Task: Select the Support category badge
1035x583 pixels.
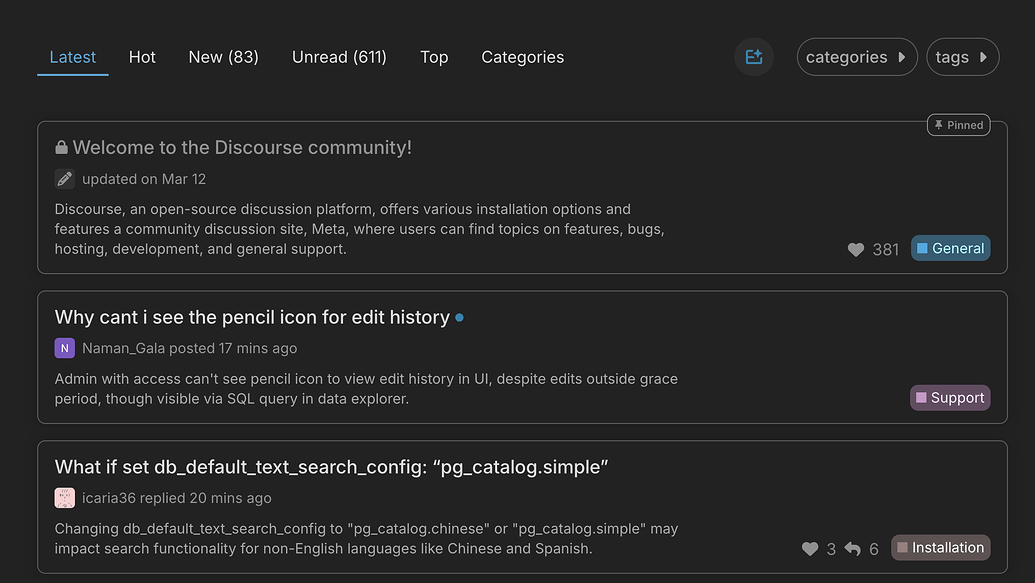Action: 950,398
